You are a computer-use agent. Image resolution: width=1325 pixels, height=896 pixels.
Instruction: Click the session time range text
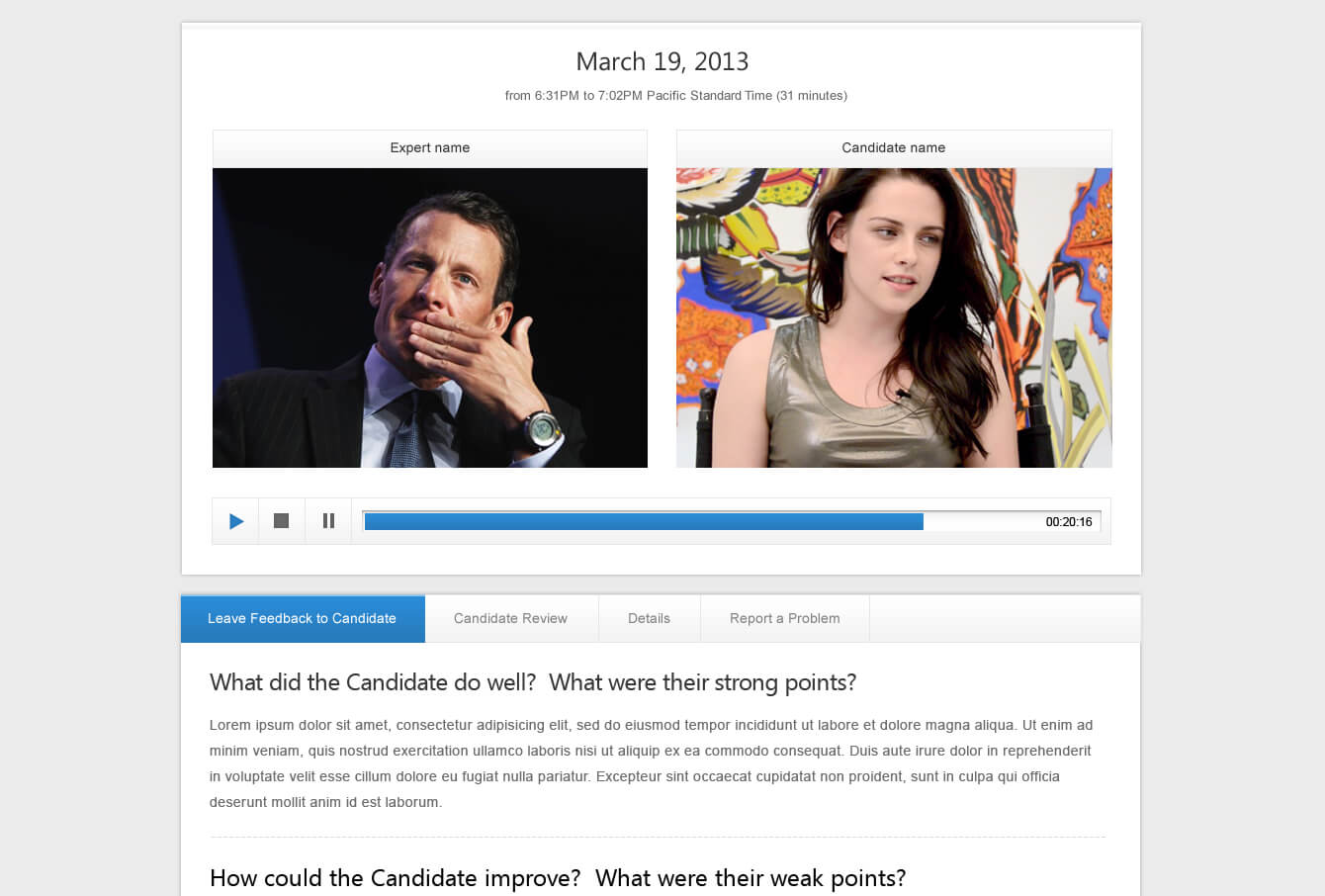coord(676,96)
